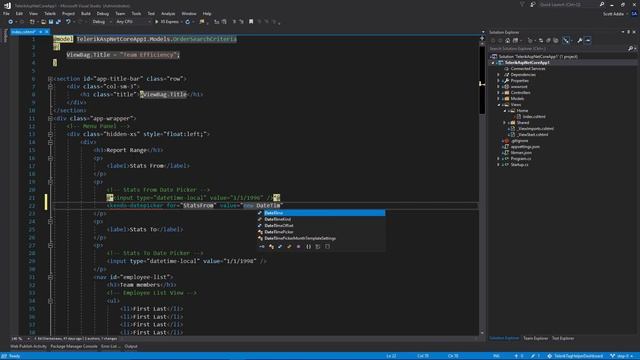
Task: Select Program.cs in Solution Explorer
Action: click(521, 158)
